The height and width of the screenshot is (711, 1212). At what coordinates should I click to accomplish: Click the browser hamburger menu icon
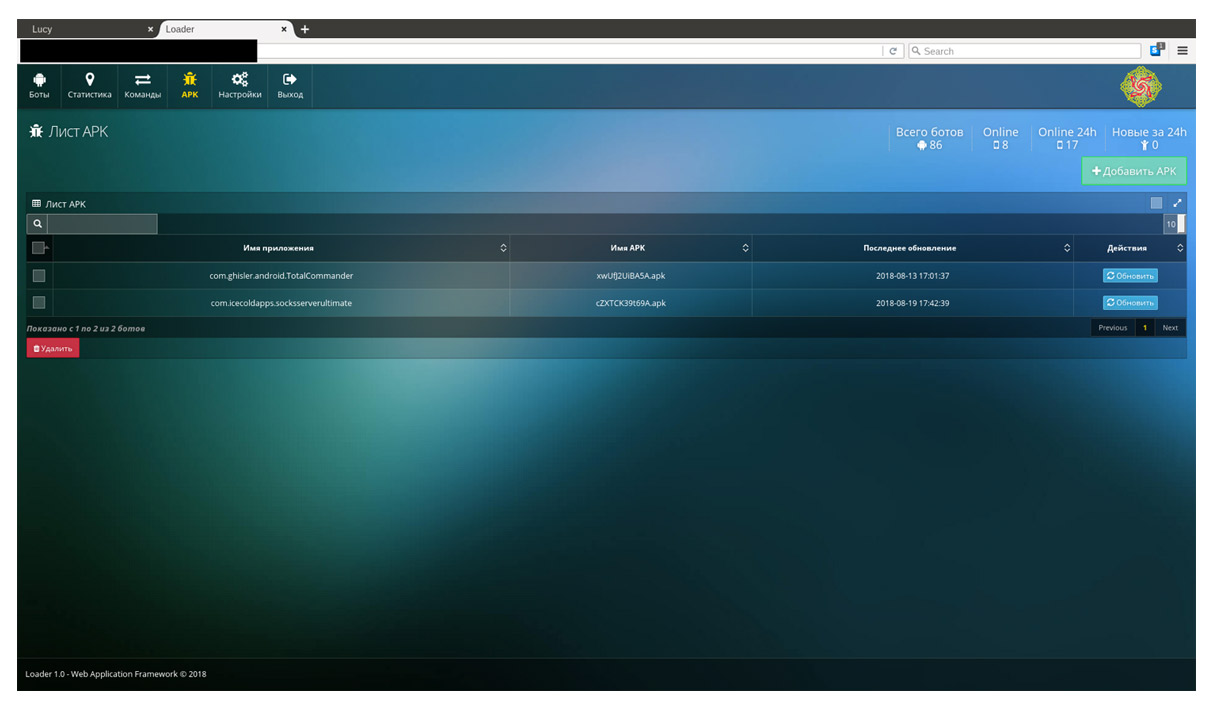pos(1182,51)
